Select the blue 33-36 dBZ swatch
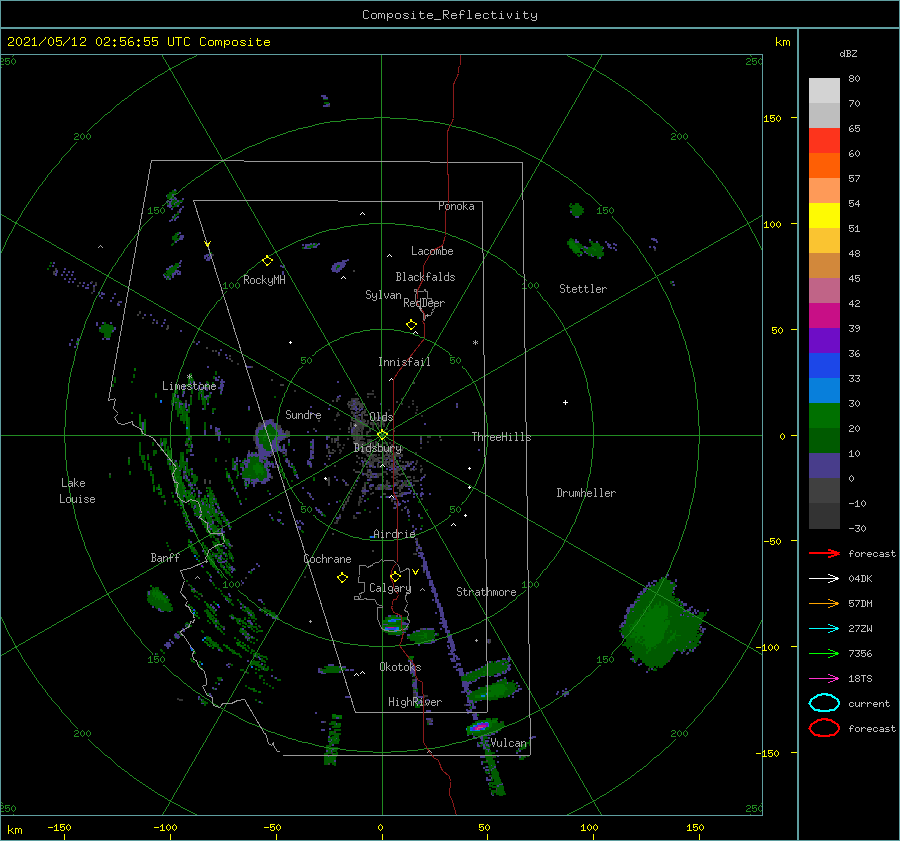This screenshot has width=900, height=841. [824, 366]
